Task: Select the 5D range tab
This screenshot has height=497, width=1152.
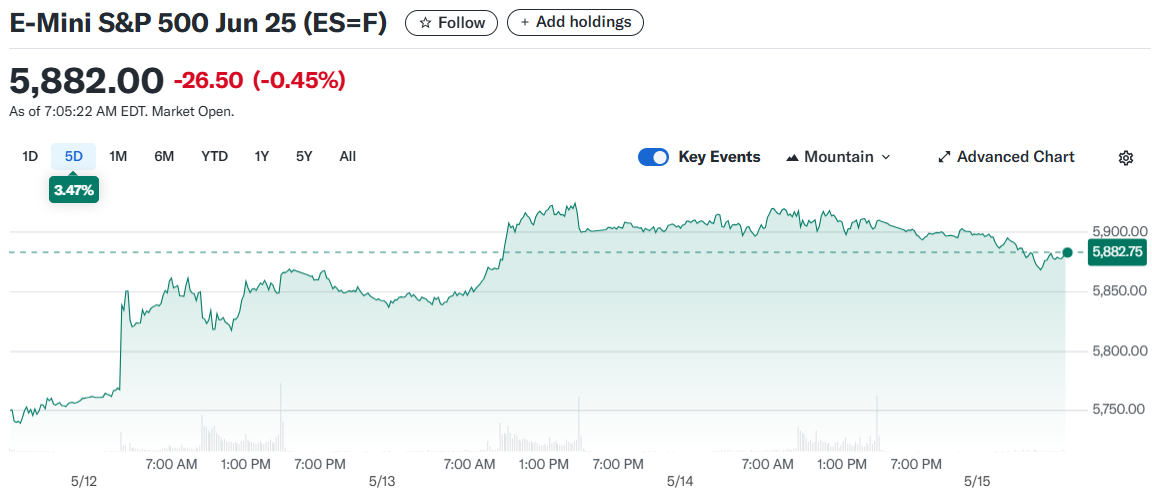Action: click(73, 156)
